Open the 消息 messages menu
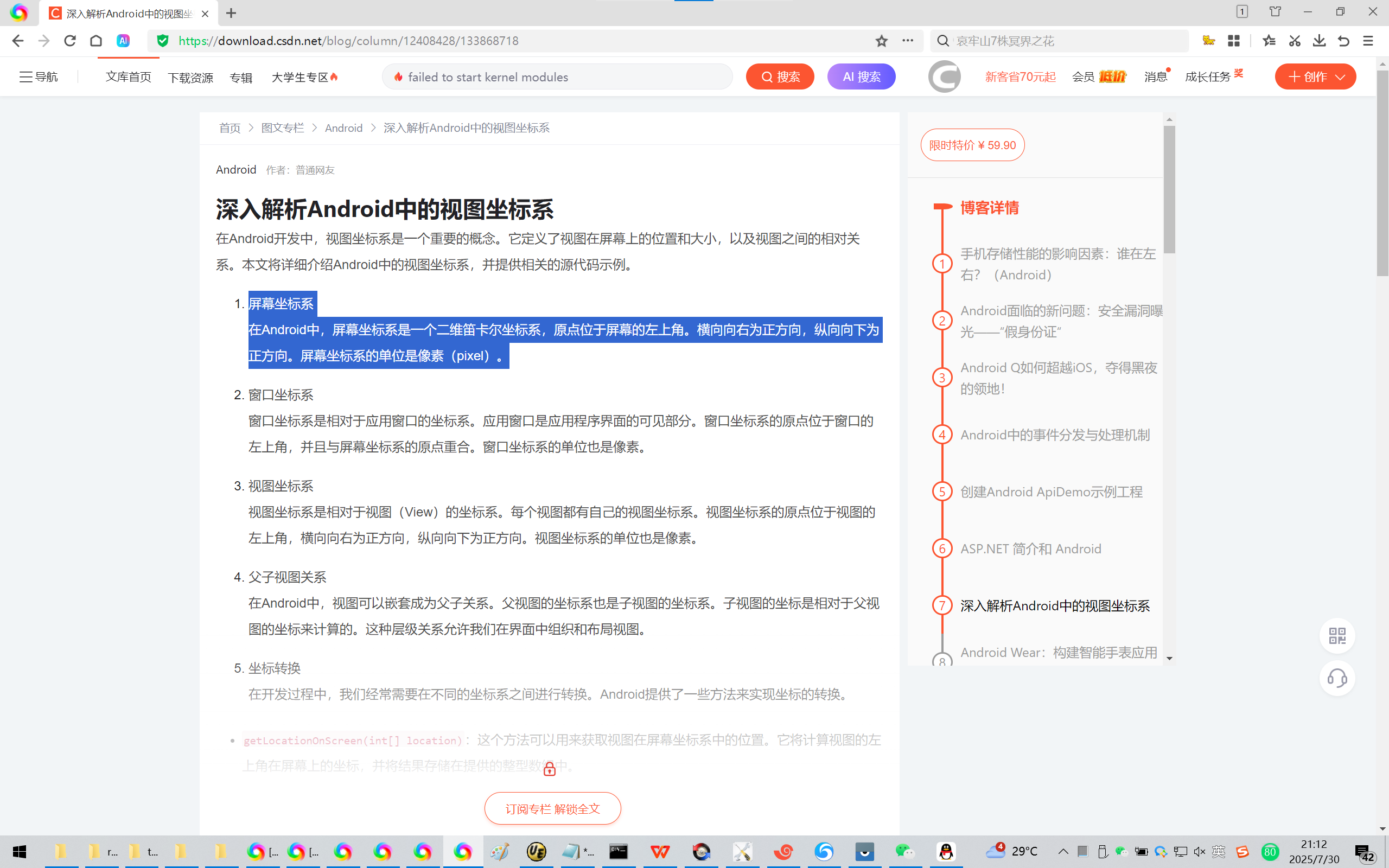The width and height of the screenshot is (1389, 868). pyautogui.click(x=1156, y=77)
